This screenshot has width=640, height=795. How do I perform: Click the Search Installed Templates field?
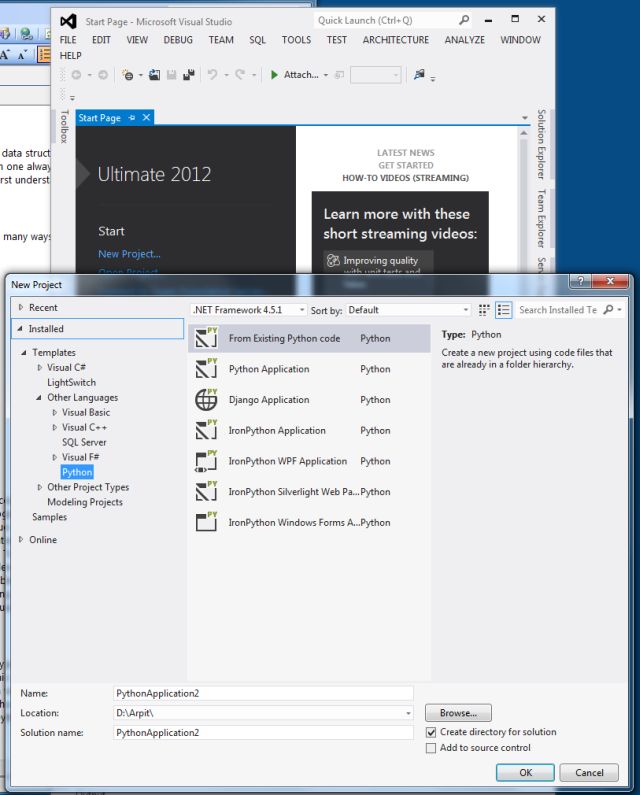pyautogui.click(x=558, y=310)
